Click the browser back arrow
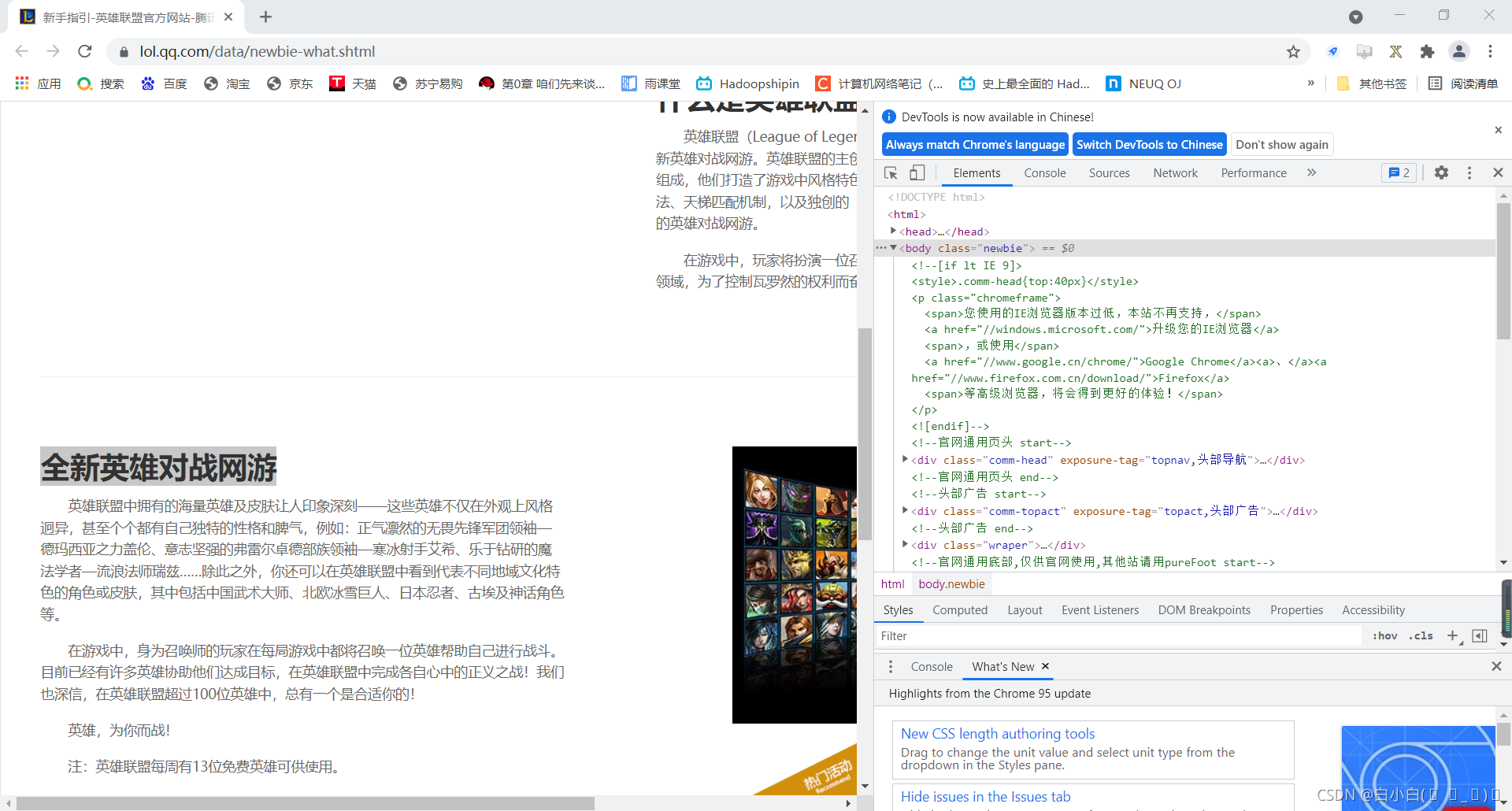This screenshot has height=811, width=1512. (22, 51)
